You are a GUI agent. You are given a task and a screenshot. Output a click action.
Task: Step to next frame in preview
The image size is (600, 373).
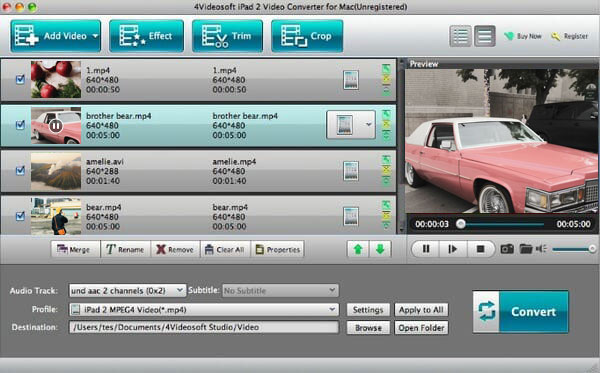(x=453, y=249)
